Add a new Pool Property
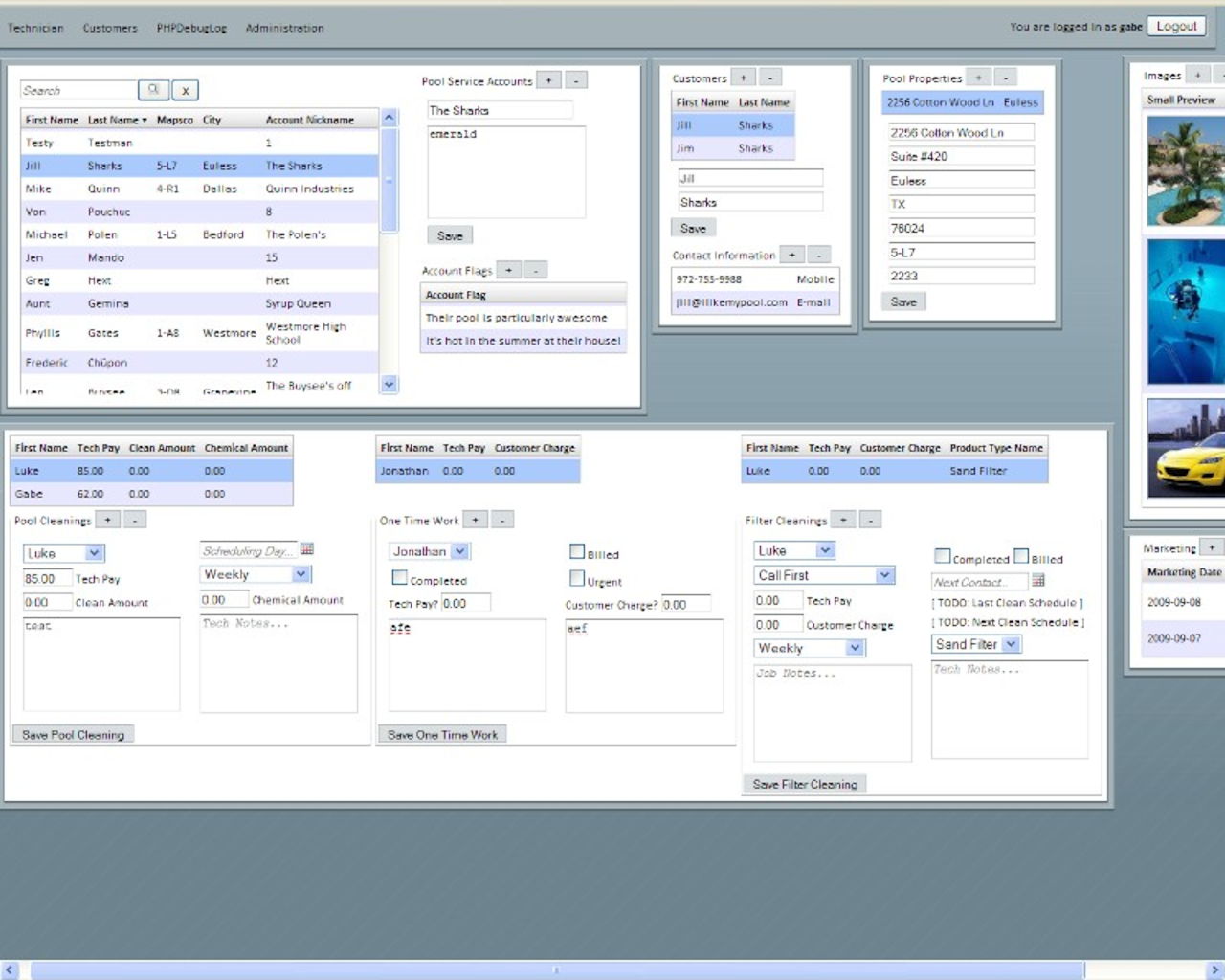The width and height of the screenshot is (1225, 980). tap(978, 78)
